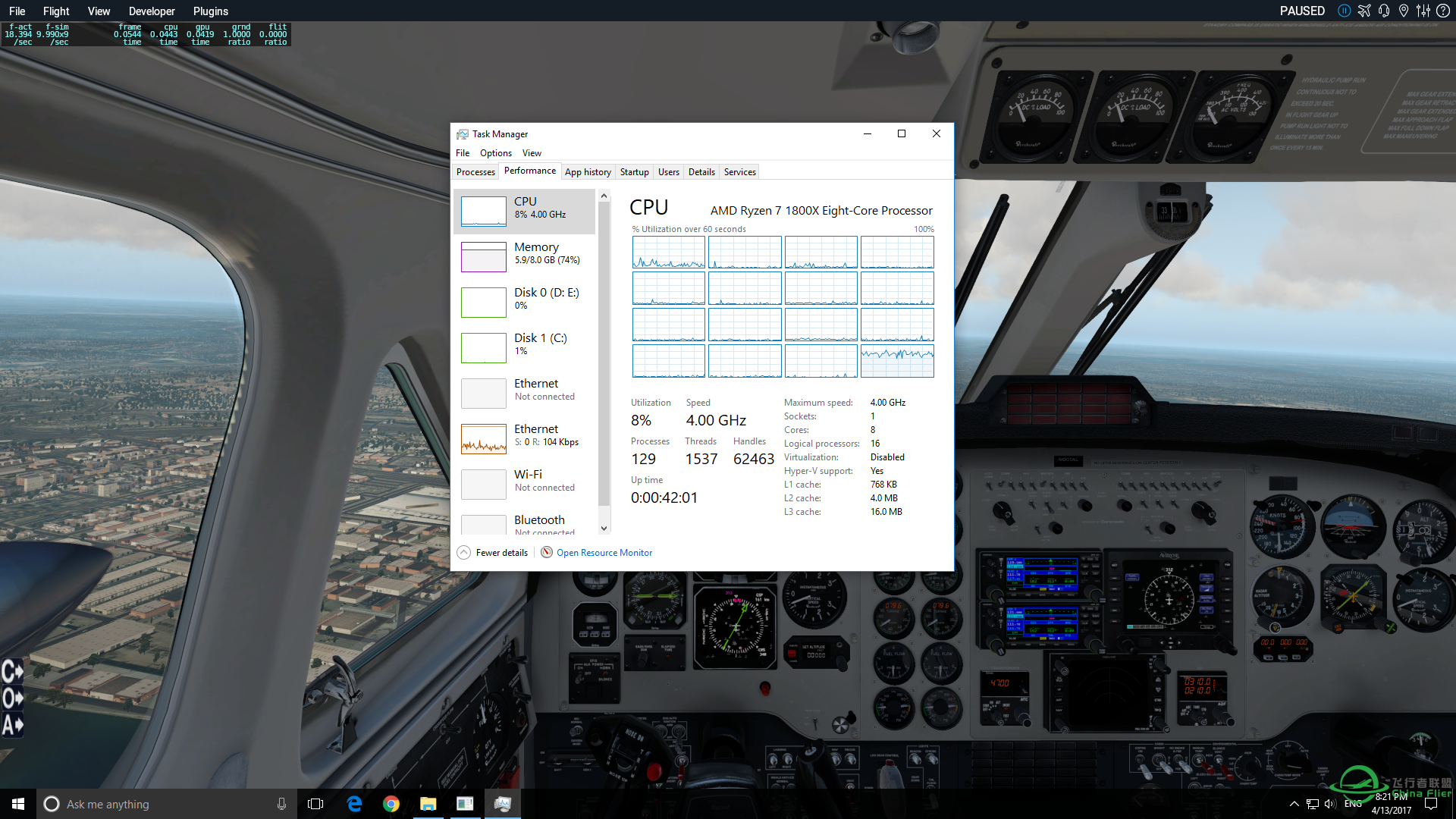Click the X-Plane help question mark icon

[1443, 11]
